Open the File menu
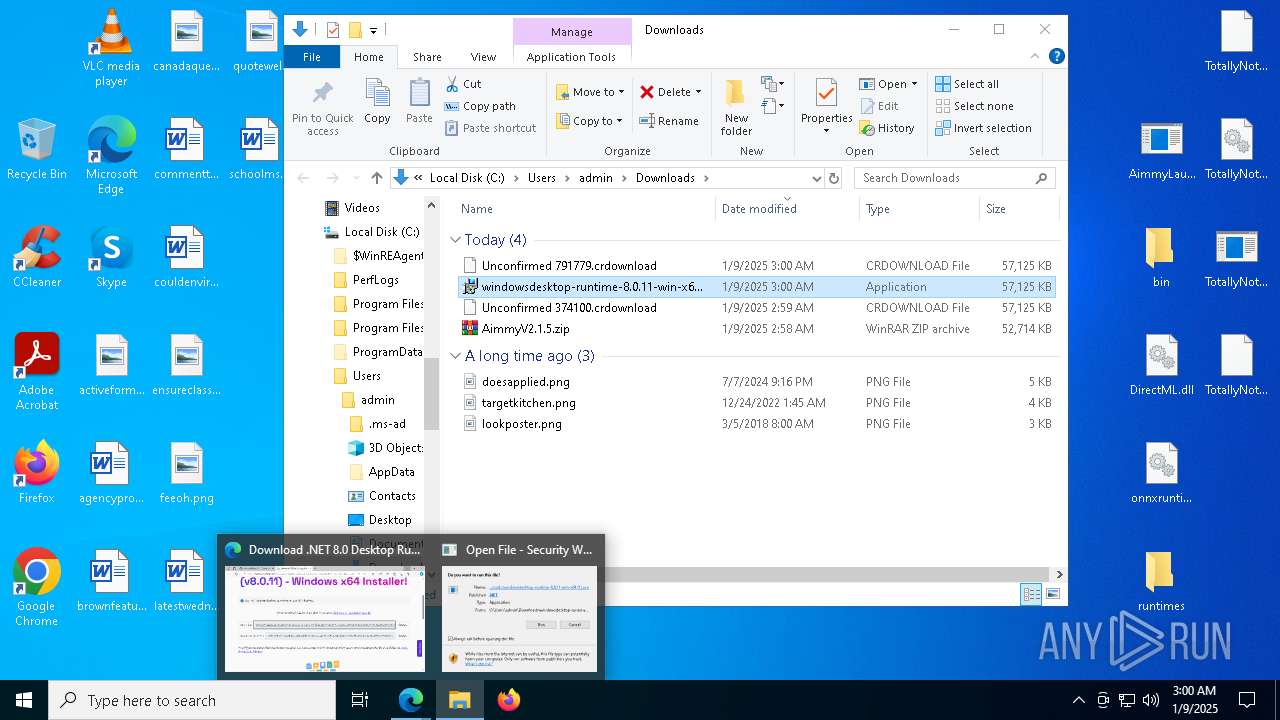The width and height of the screenshot is (1280, 720). pyautogui.click(x=312, y=57)
